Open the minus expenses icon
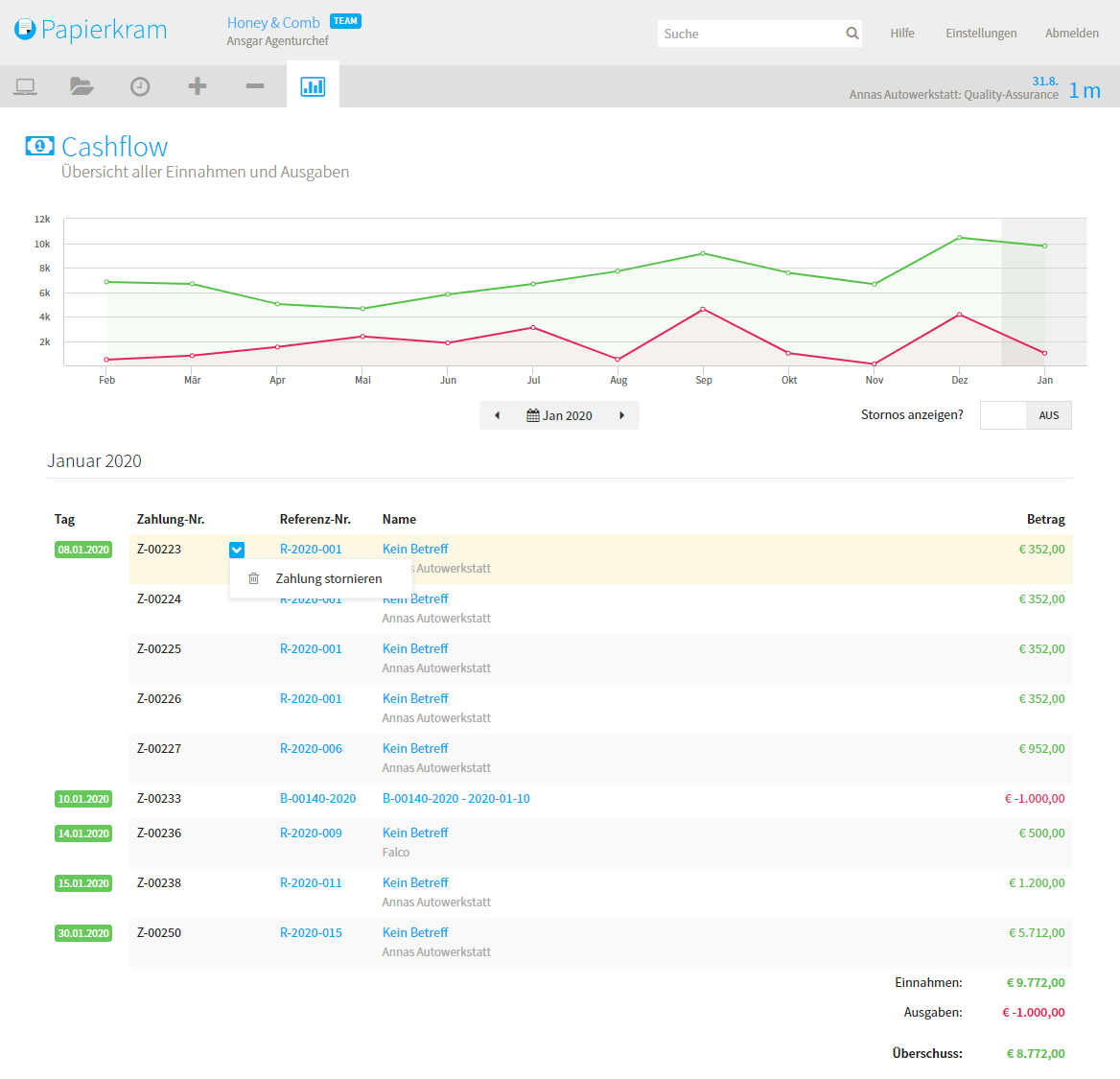Screen dimensions: 1120x1079 (x=255, y=86)
